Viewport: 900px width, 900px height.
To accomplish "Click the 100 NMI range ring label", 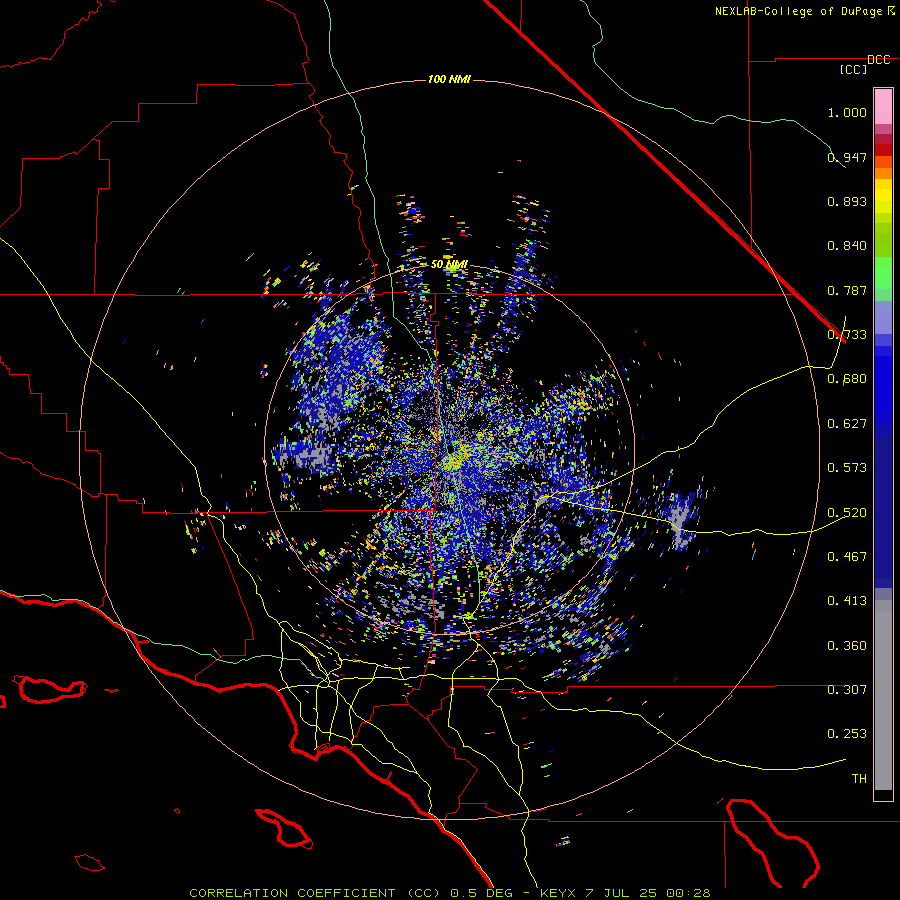I will [x=449, y=79].
